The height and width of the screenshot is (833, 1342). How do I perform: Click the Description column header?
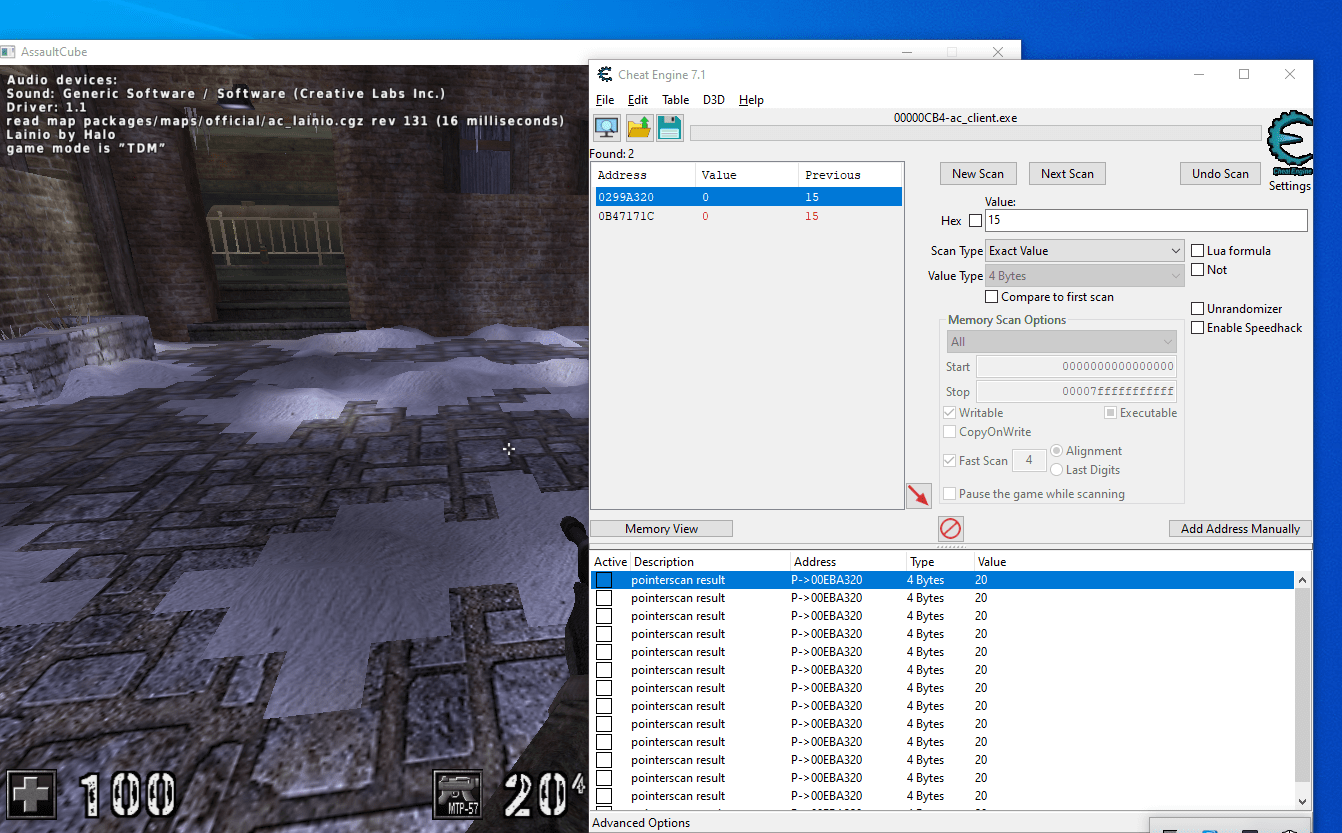pyautogui.click(x=710, y=562)
